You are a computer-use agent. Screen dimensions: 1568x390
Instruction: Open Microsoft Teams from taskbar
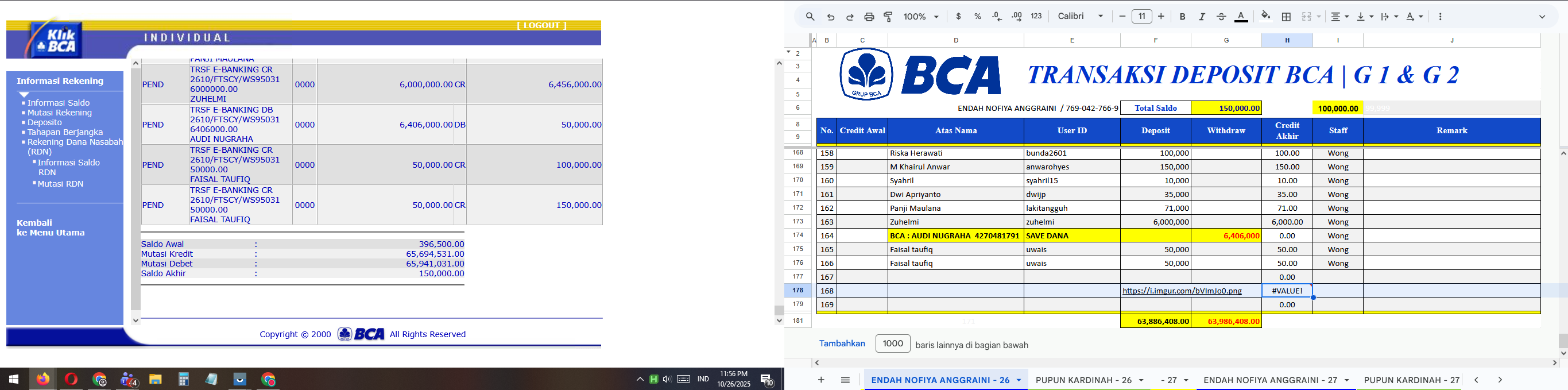pyautogui.click(x=129, y=379)
